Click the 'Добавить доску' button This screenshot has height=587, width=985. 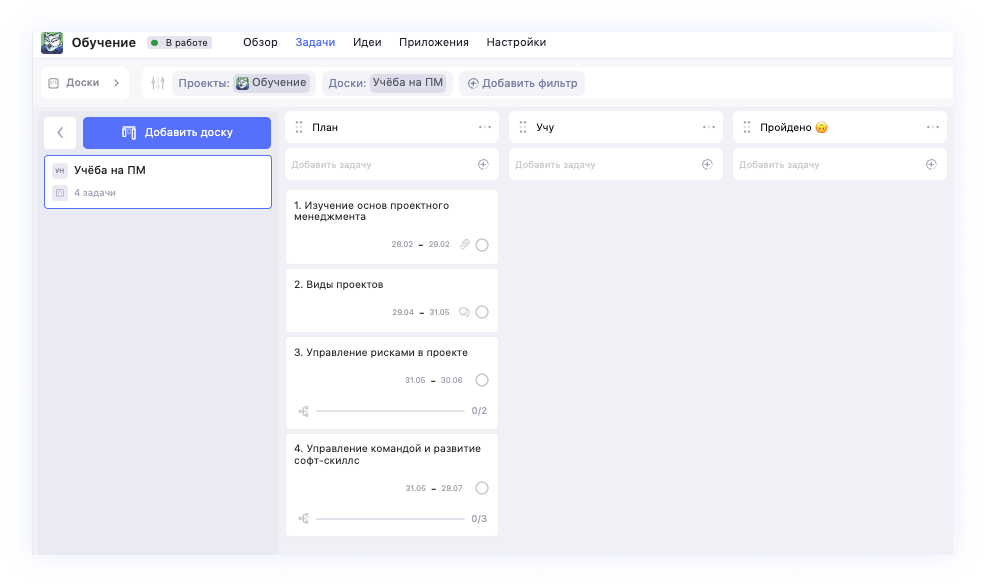177,132
